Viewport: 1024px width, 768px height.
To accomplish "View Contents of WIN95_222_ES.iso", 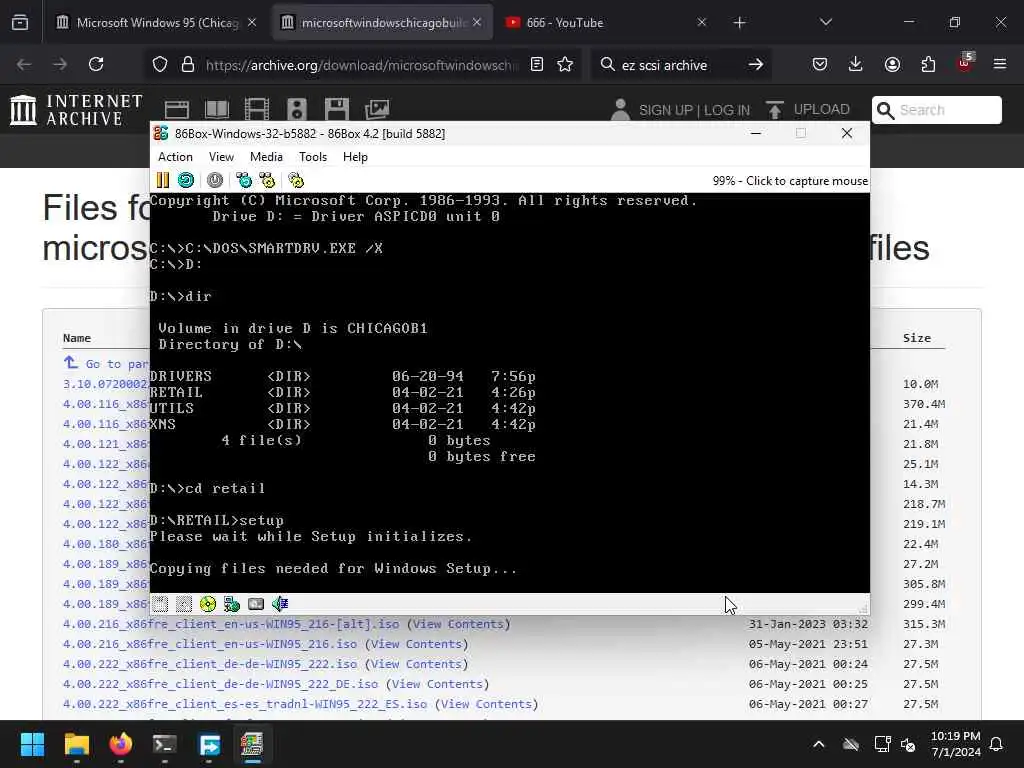I will [486, 704].
